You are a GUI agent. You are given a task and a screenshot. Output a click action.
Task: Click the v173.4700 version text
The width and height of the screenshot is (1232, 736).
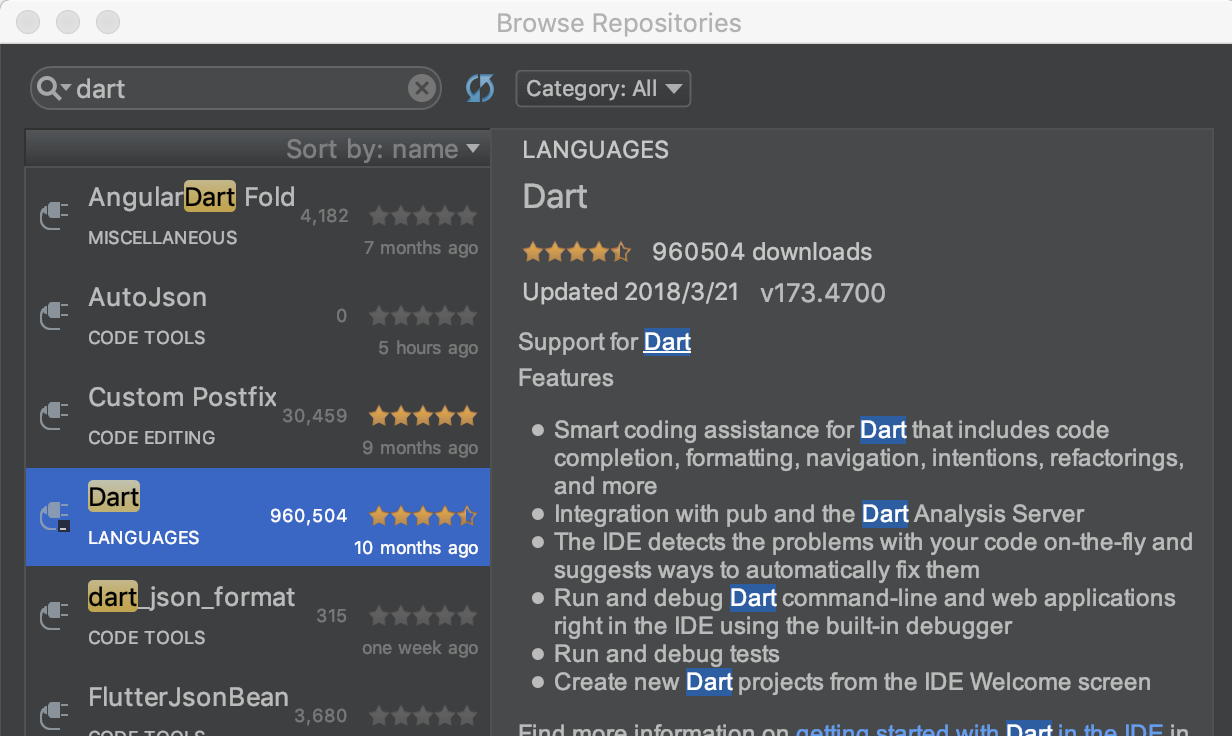click(x=823, y=293)
